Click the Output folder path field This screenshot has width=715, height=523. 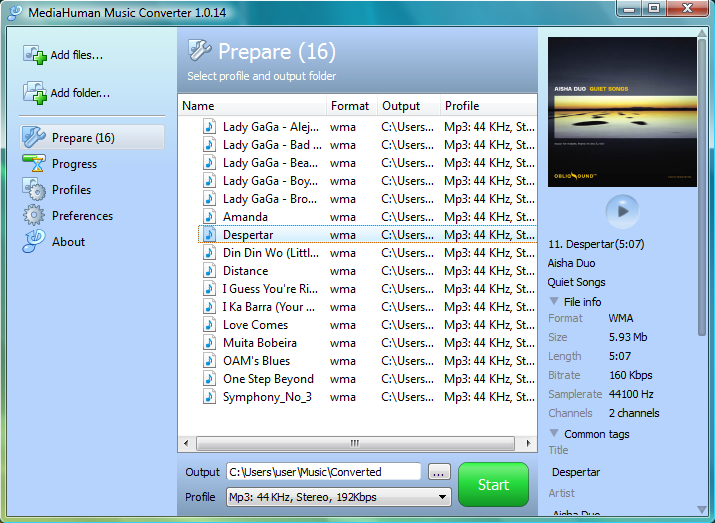tap(324, 472)
